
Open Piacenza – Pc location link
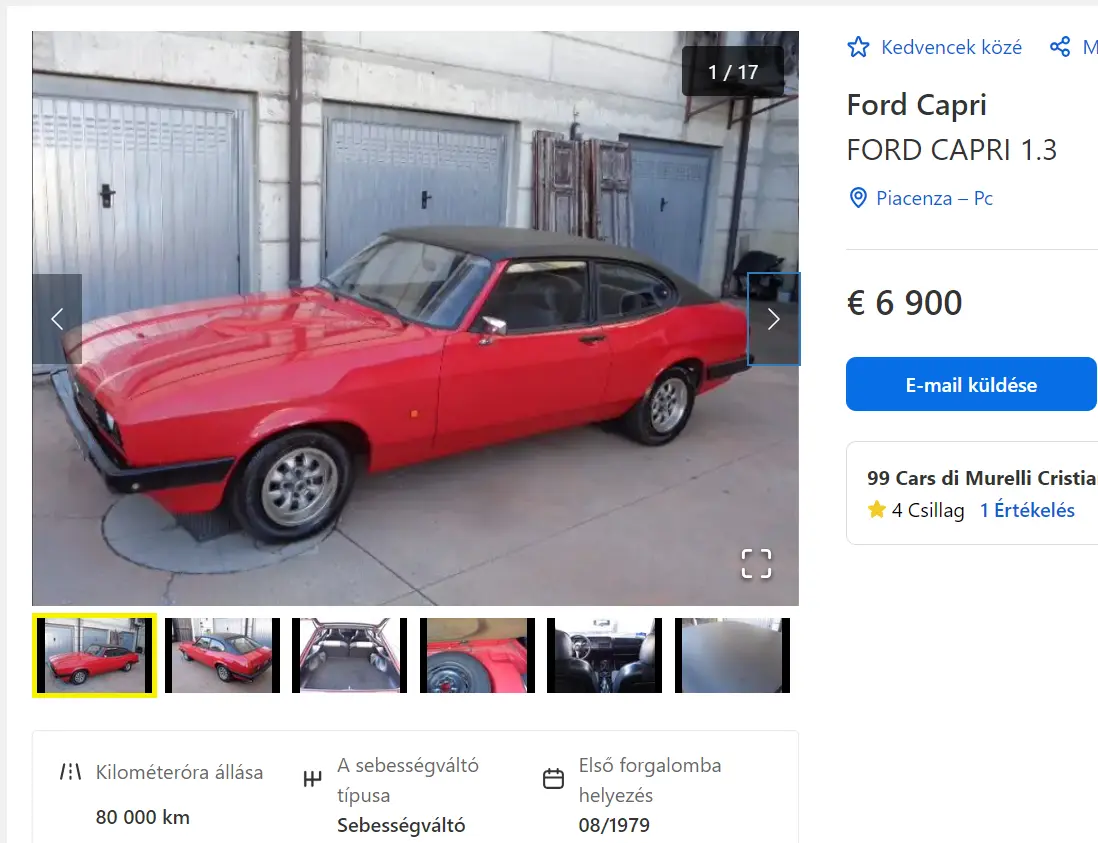[934, 198]
